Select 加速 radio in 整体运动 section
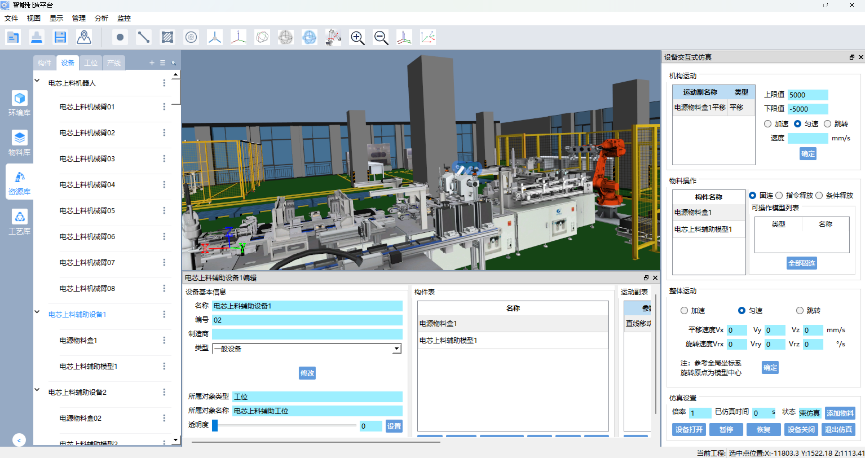The height and width of the screenshot is (458, 865). tap(684, 311)
